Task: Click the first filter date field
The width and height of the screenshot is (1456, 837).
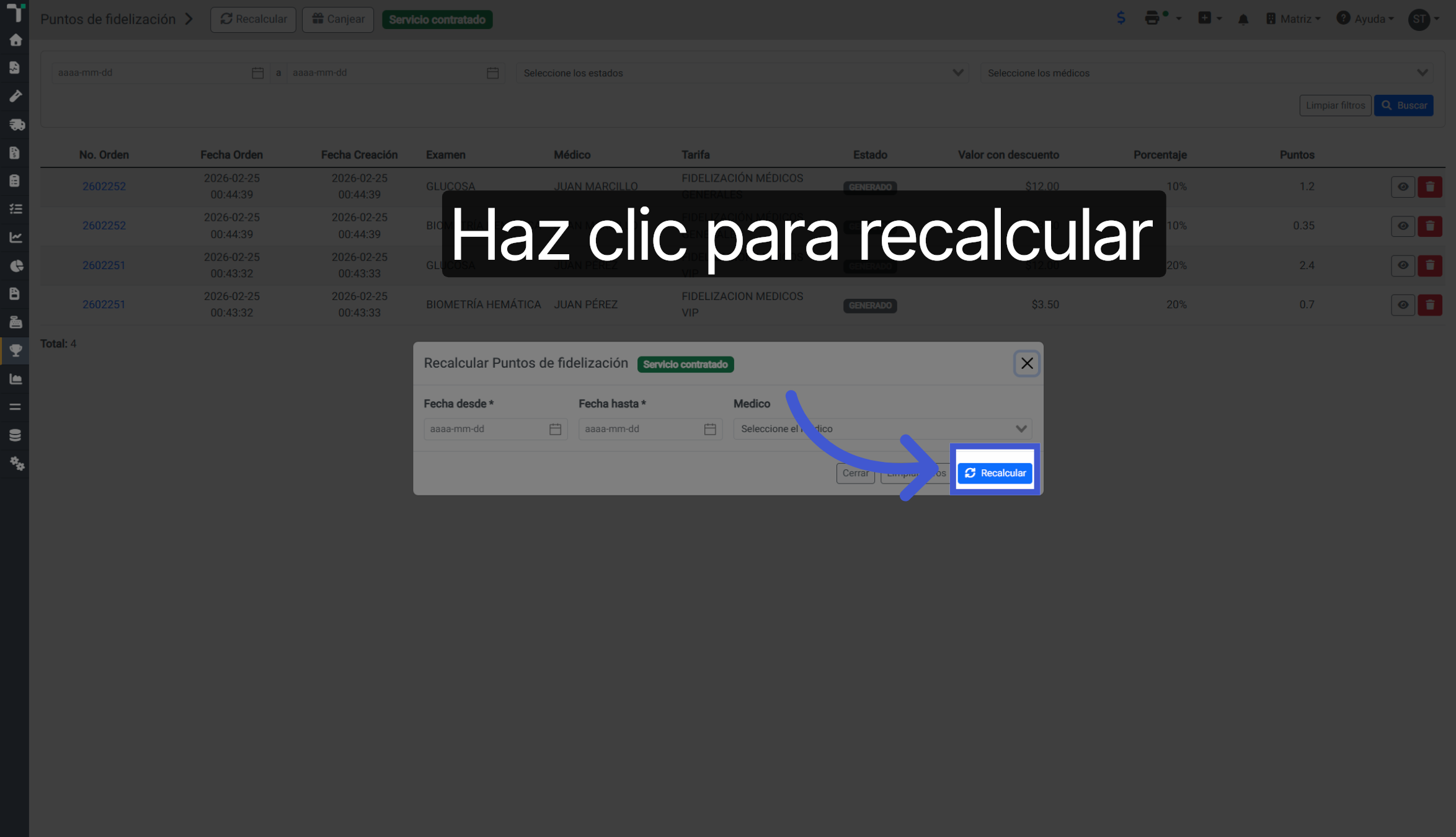Action: (161, 73)
